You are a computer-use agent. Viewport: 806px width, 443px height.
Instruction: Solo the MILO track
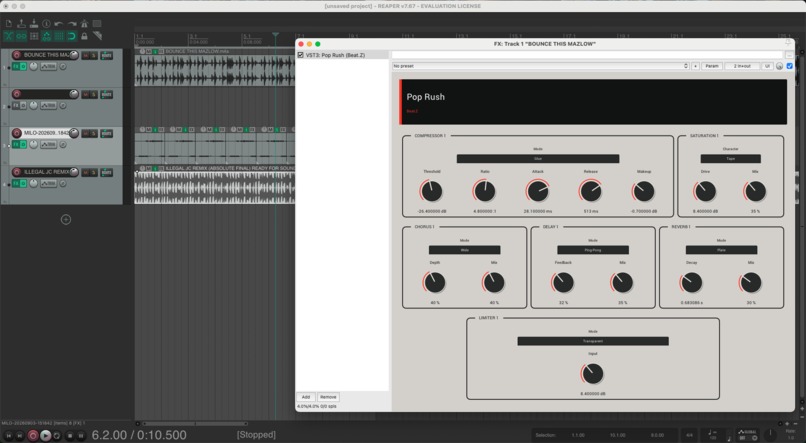coord(94,133)
